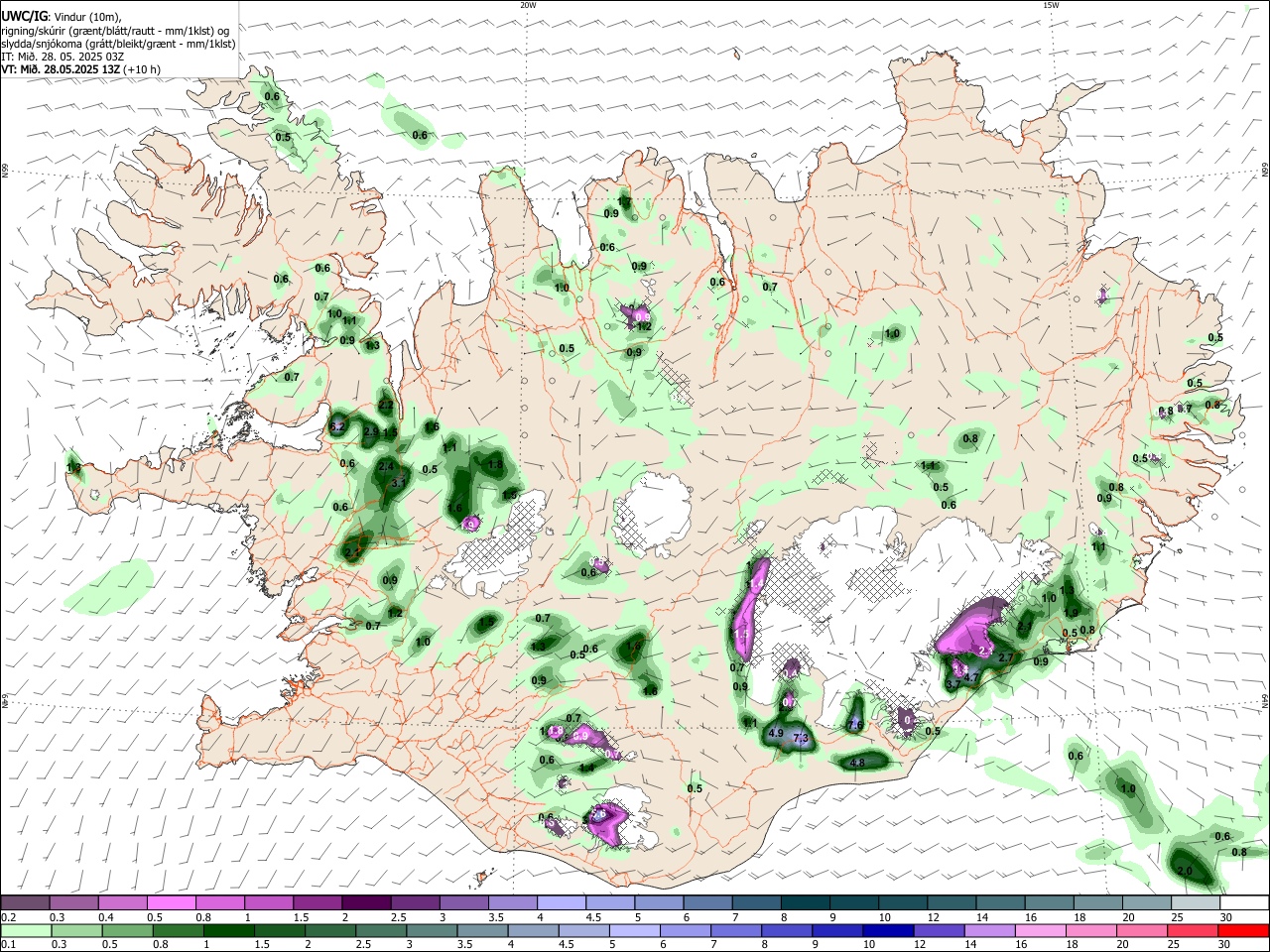
Task: Select lower scale pink swatch between 18 and 20
Action: tap(1089, 930)
